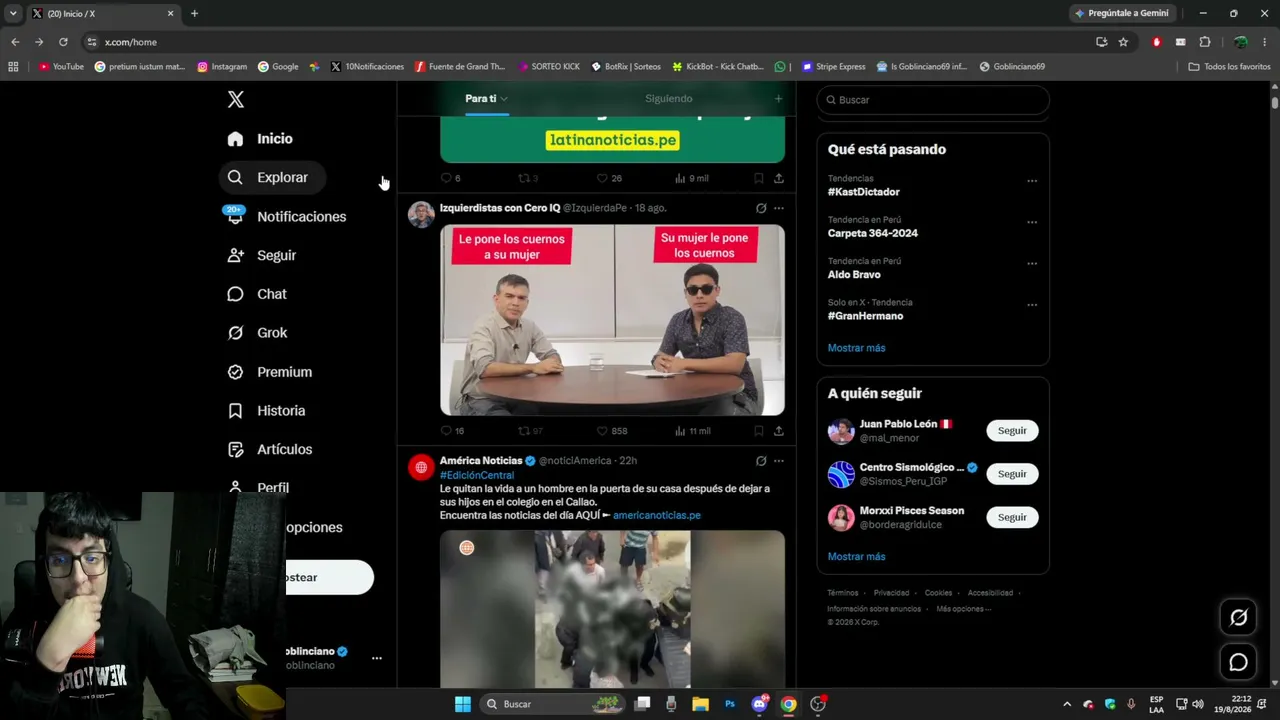Show more suggestions under A quién seguir

pyautogui.click(x=856, y=557)
